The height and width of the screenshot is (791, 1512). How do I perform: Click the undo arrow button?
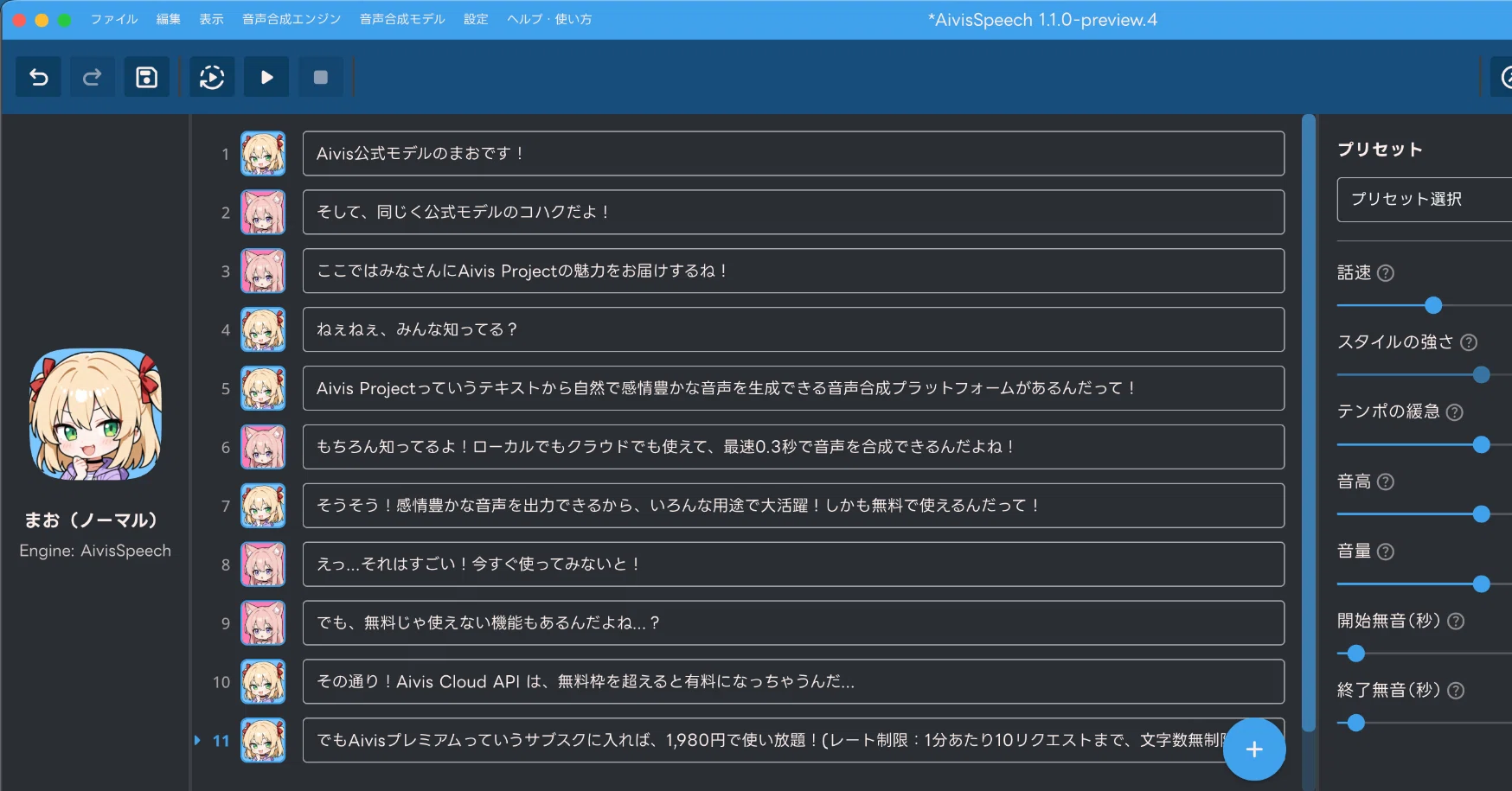[39, 78]
